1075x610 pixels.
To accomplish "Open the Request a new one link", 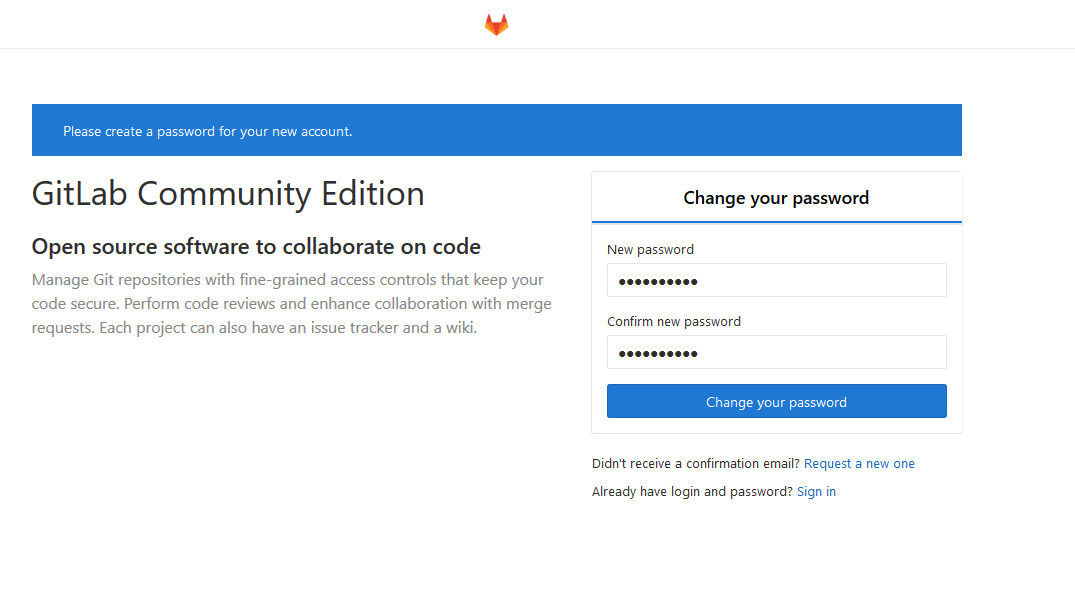I will pyautogui.click(x=859, y=464).
